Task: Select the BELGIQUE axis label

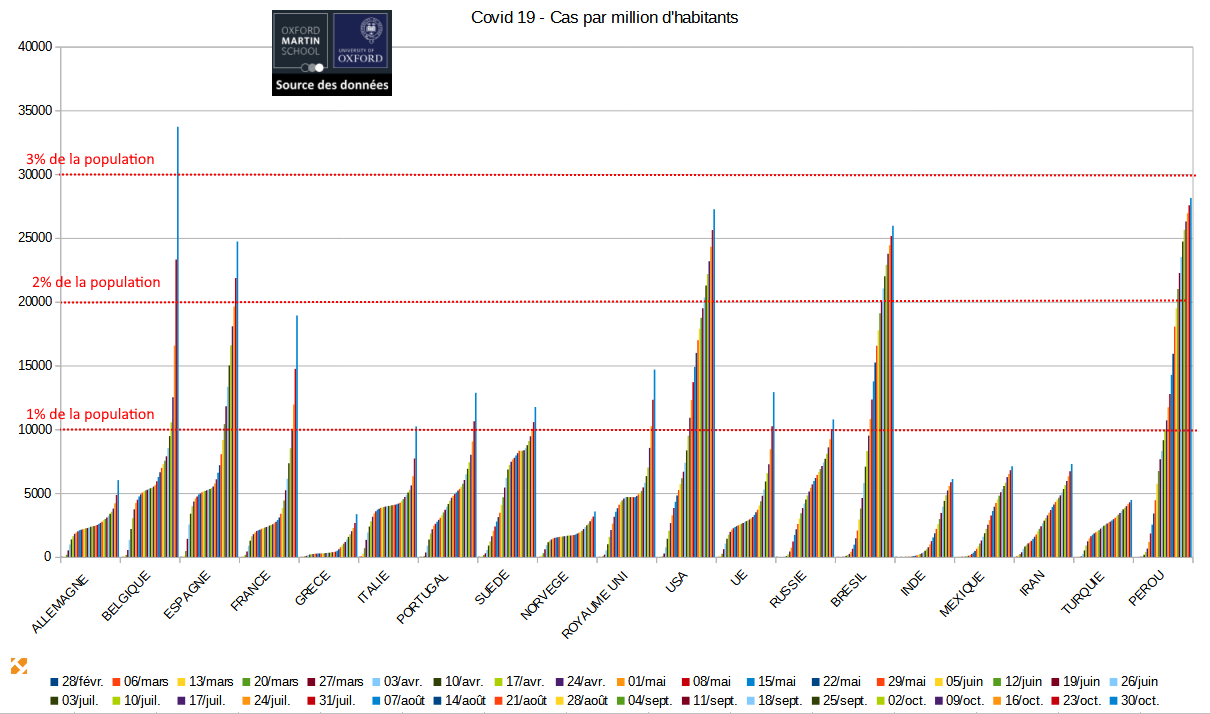Action: (x=126, y=596)
